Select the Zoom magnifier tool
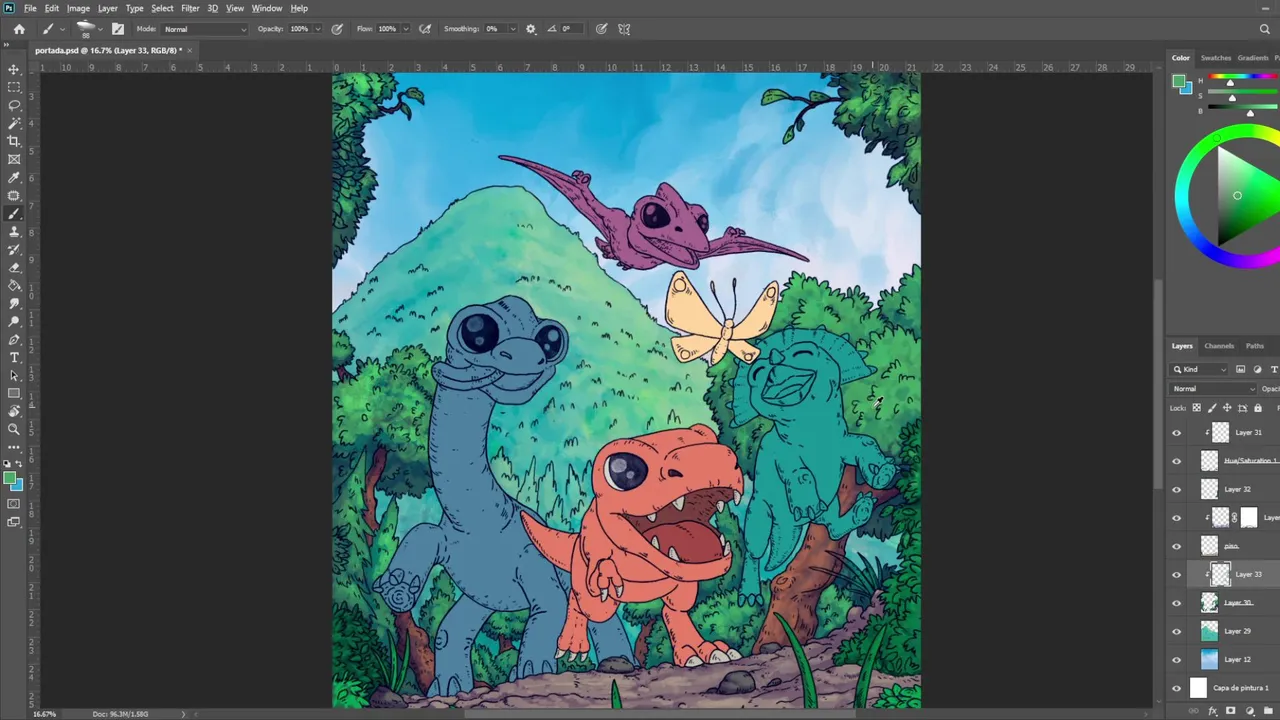The width and height of the screenshot is (1280, 720). [14, 429]
